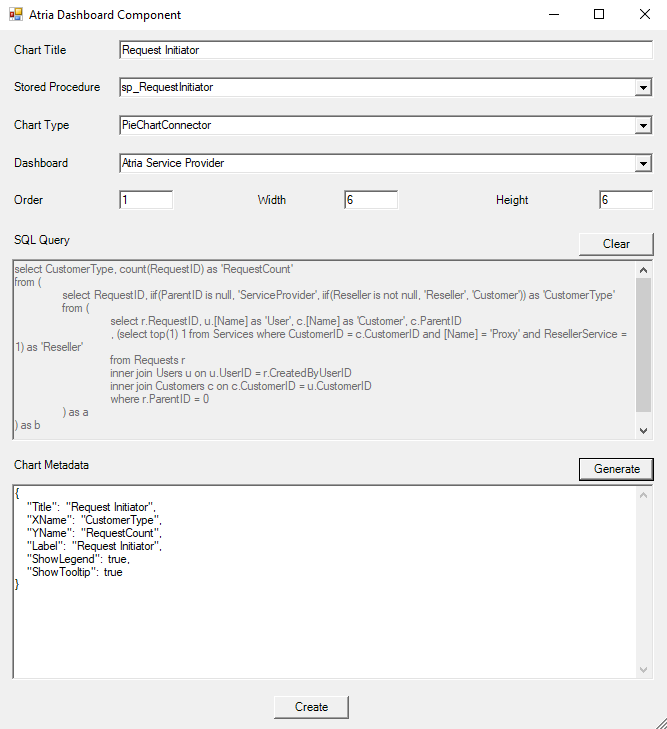
Task: Click the "select CustomerType, count(RequestID)" line
Action: tap(154, 269)
